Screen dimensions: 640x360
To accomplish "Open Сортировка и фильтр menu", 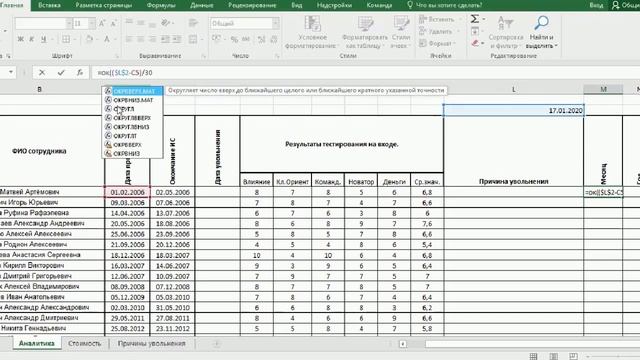I will click(x=506, y=32).
